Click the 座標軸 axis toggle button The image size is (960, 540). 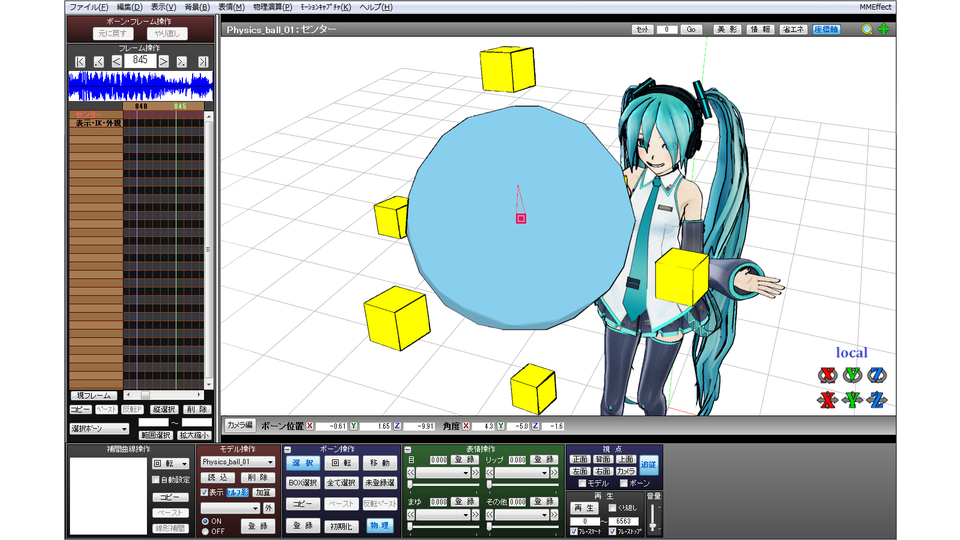pos(827,29)
